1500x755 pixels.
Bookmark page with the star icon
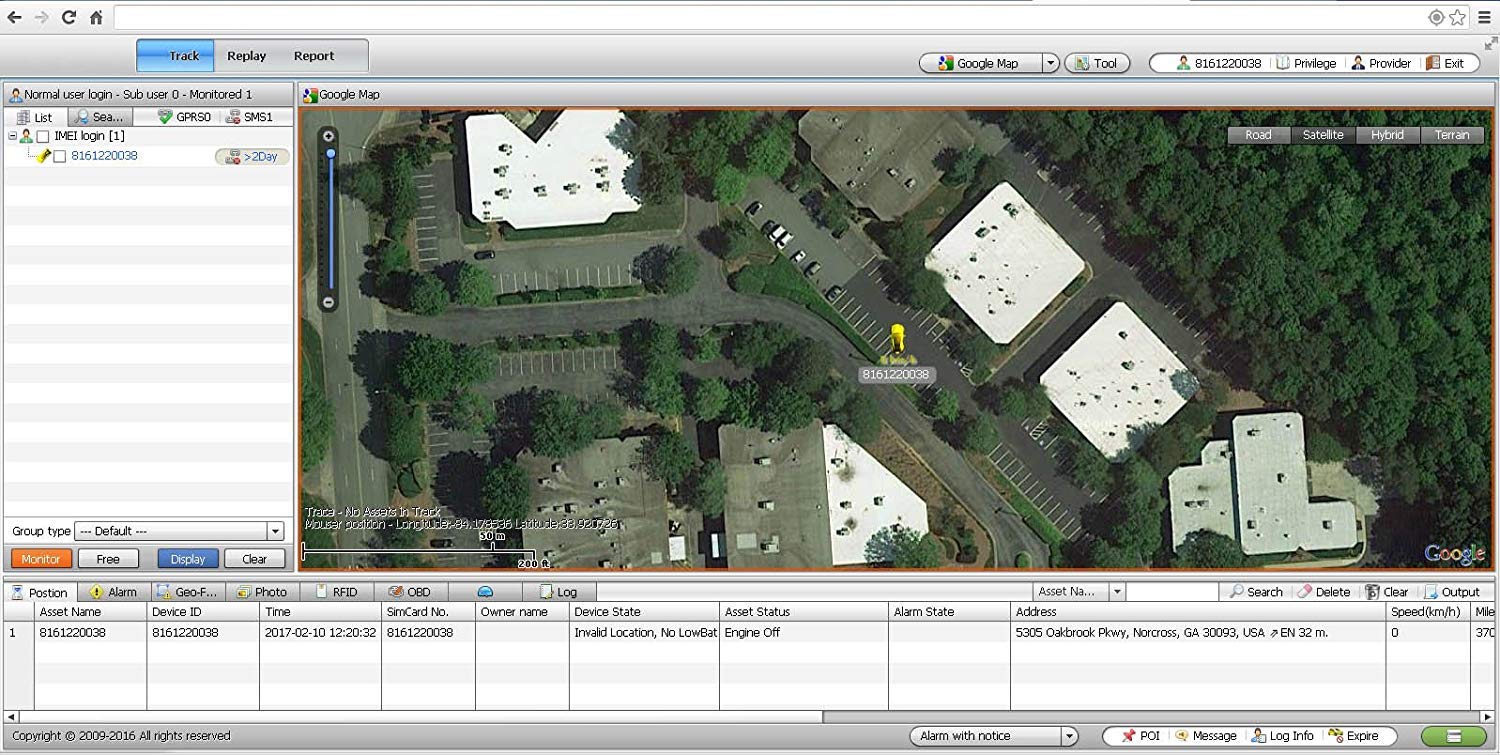point(1457,17)
